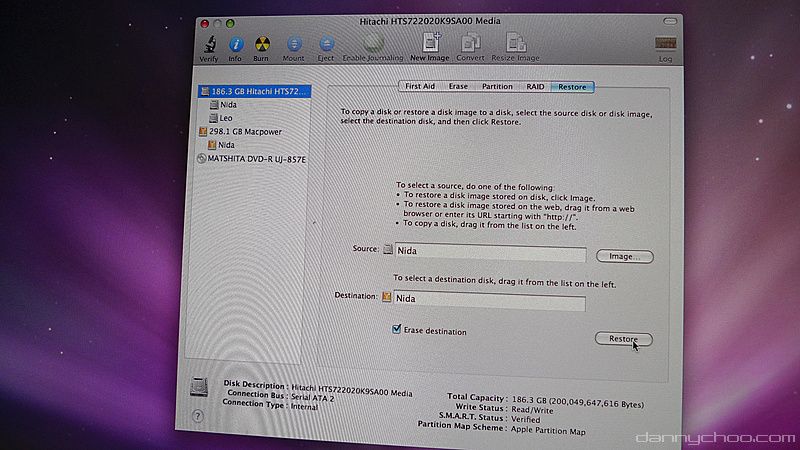
Task: Select the Leo volume in sidebar
Action: tap(221, 118)
